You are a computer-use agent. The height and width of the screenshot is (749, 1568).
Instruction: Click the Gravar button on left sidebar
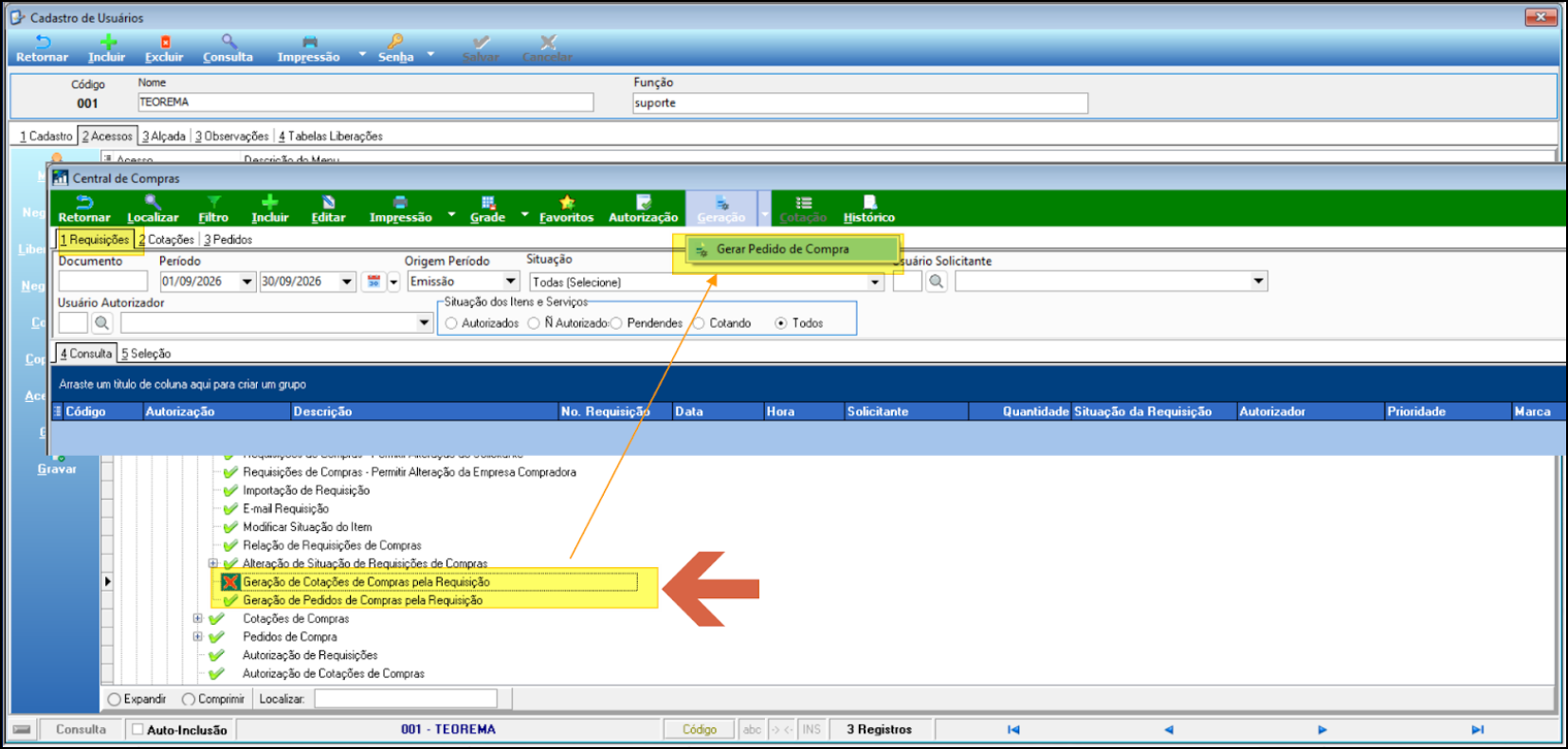[x=57, y=468]
